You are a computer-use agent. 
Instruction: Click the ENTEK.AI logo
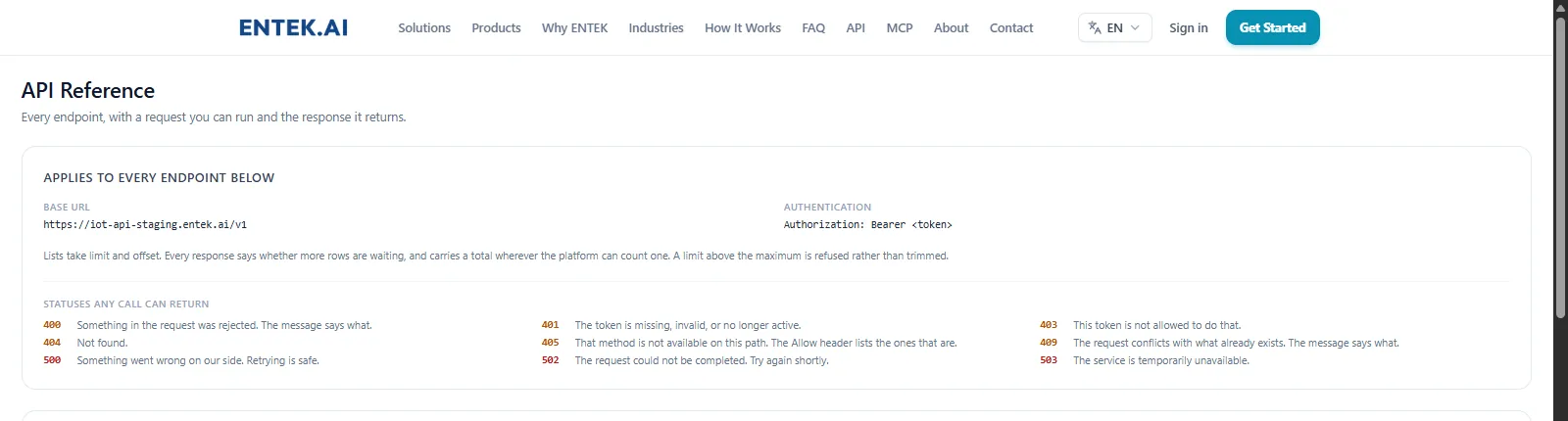[x=293, y=27]
